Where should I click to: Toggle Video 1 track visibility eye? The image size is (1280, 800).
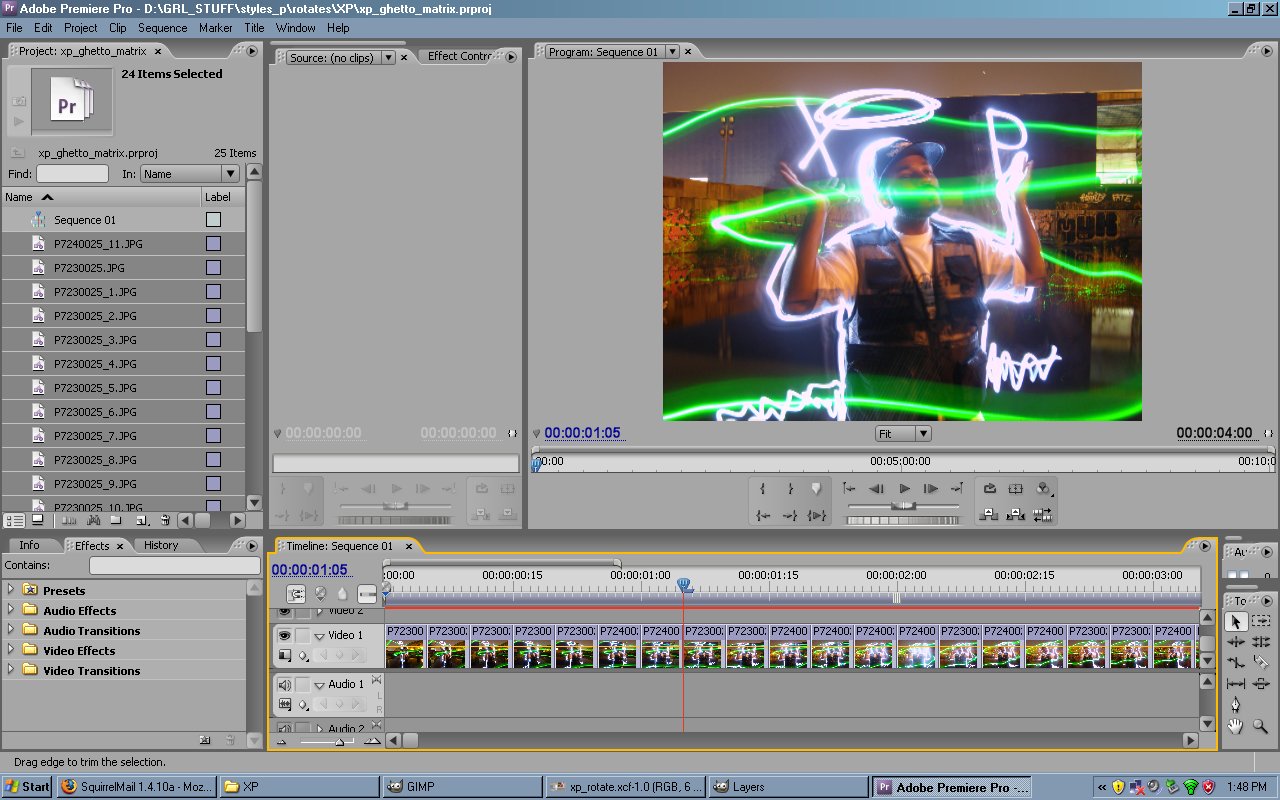[285, 636]
